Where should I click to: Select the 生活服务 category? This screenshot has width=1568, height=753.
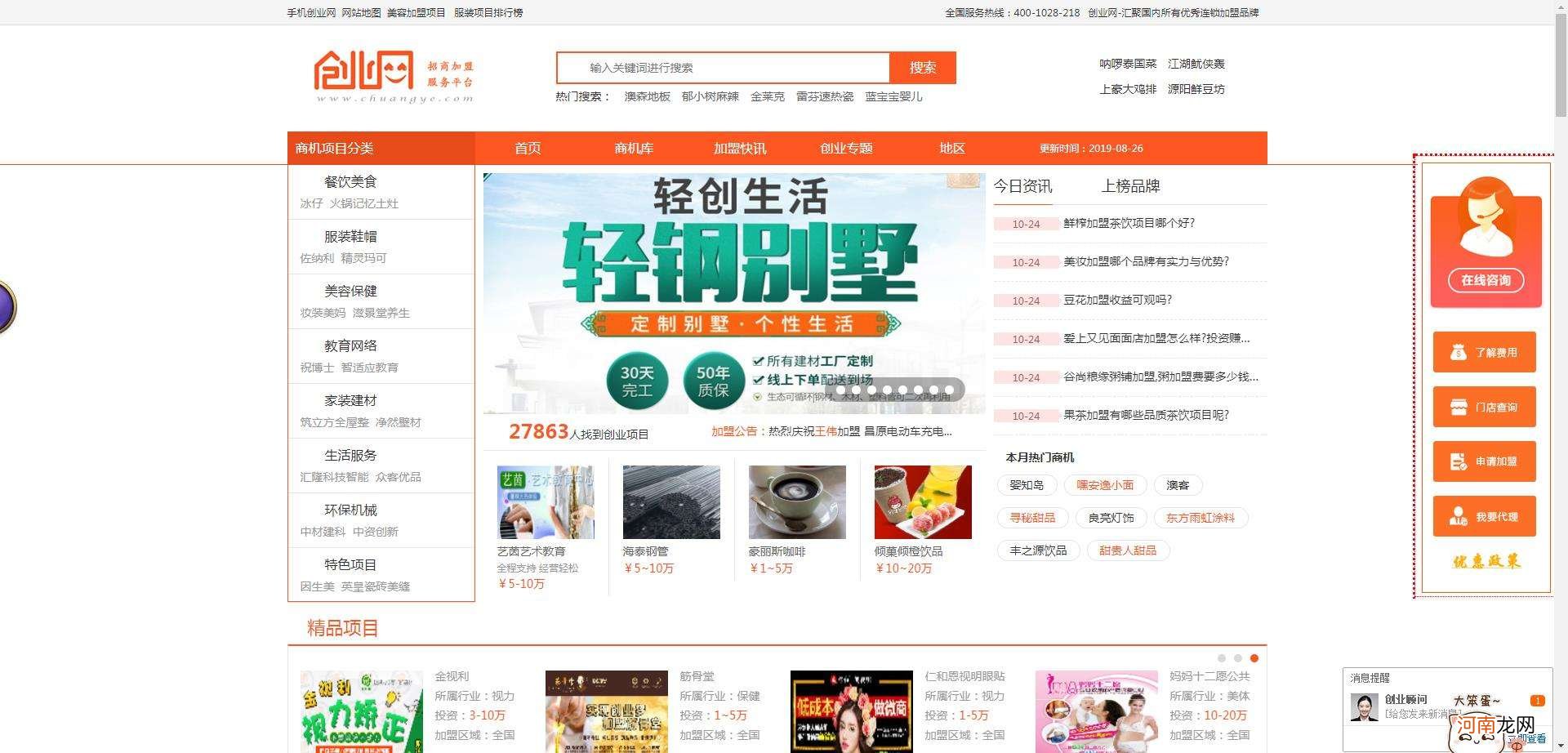point(350,455)
